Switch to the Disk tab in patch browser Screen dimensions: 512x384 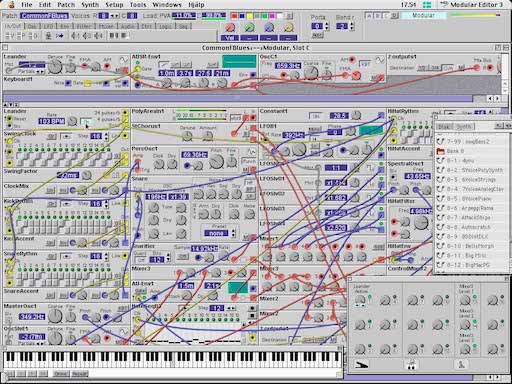click(444, 127)
